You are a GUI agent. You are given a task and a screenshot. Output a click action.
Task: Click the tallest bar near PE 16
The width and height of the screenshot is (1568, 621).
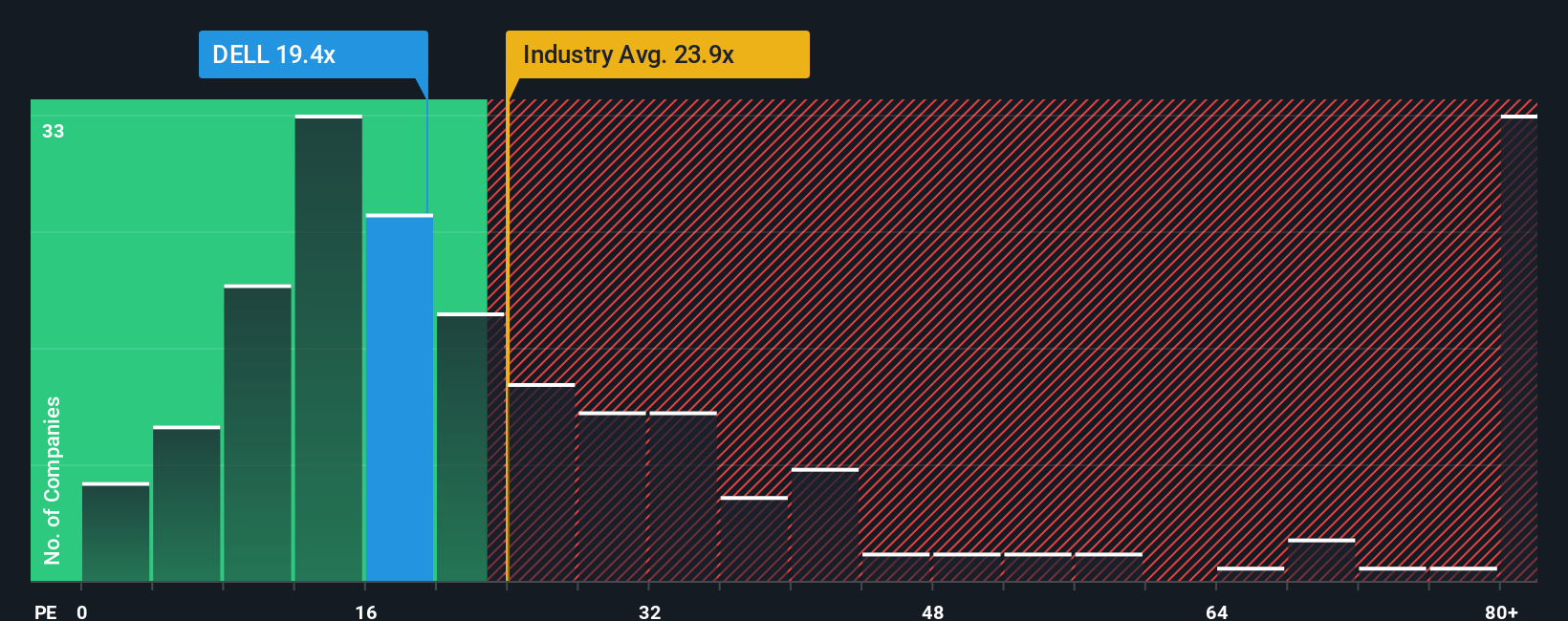329,348
